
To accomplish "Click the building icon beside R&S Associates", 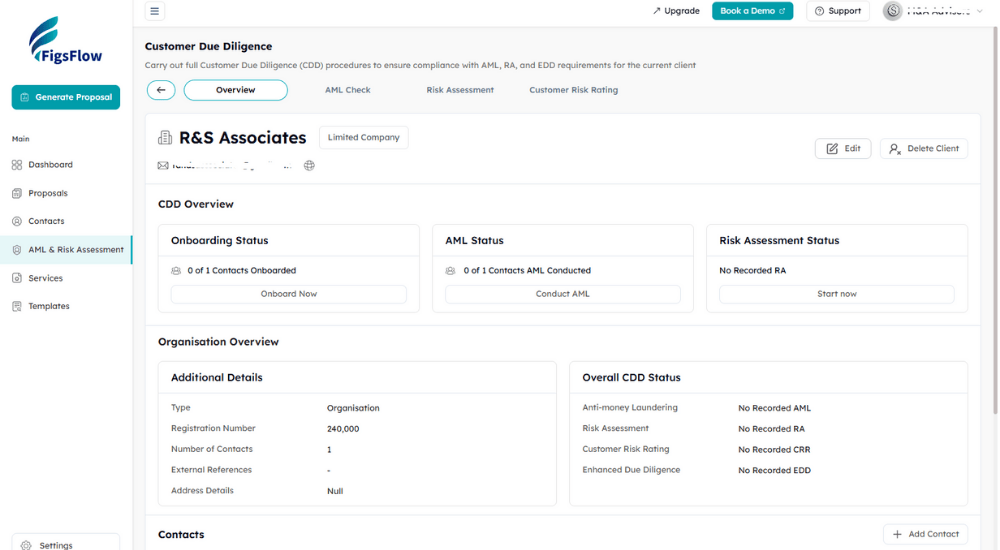I will (x=165, y=138).
